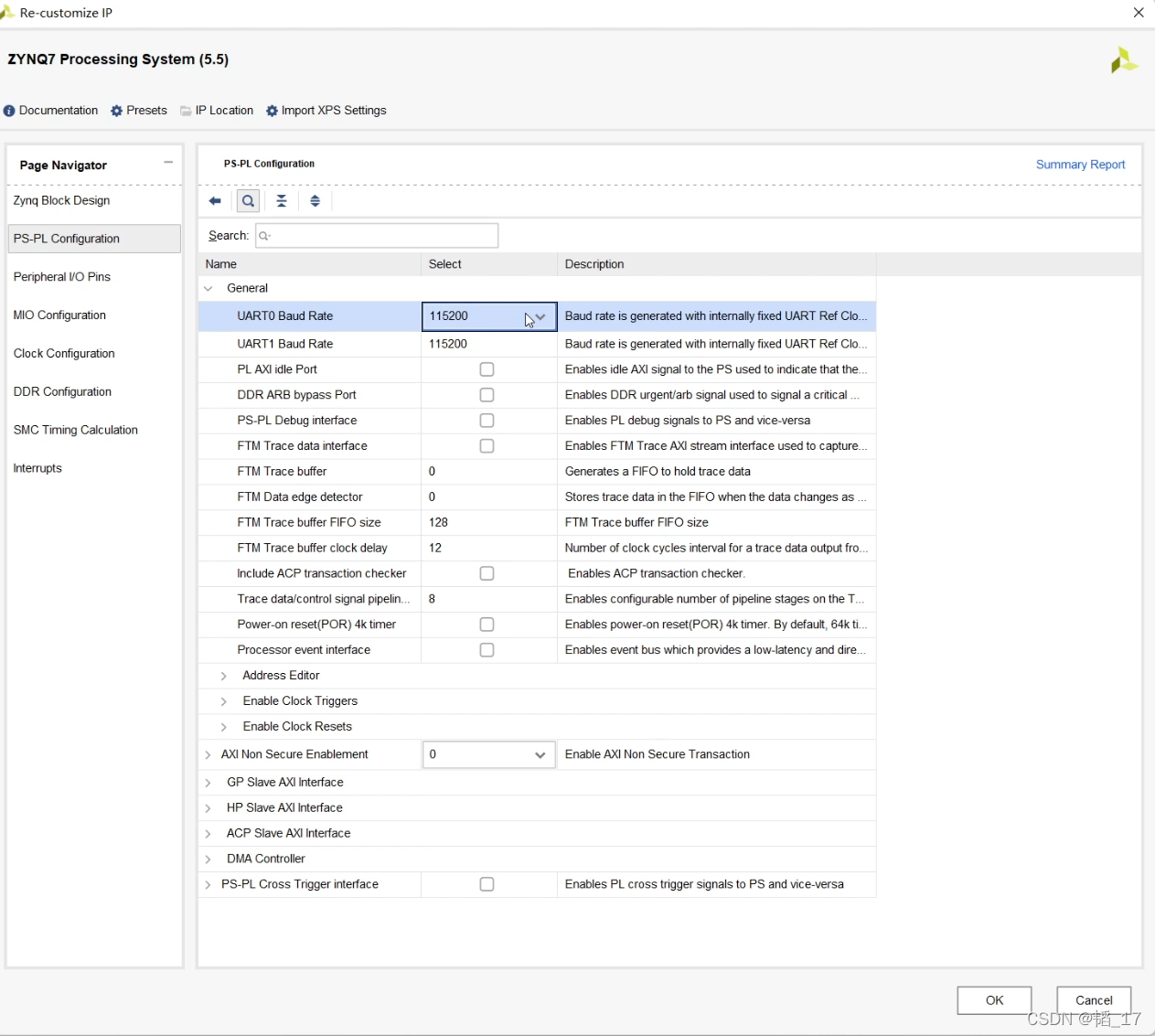This screenshot has height=1036, width=1155.
Task: Open the Summary Report link
Action: (x=1080, y=165)
